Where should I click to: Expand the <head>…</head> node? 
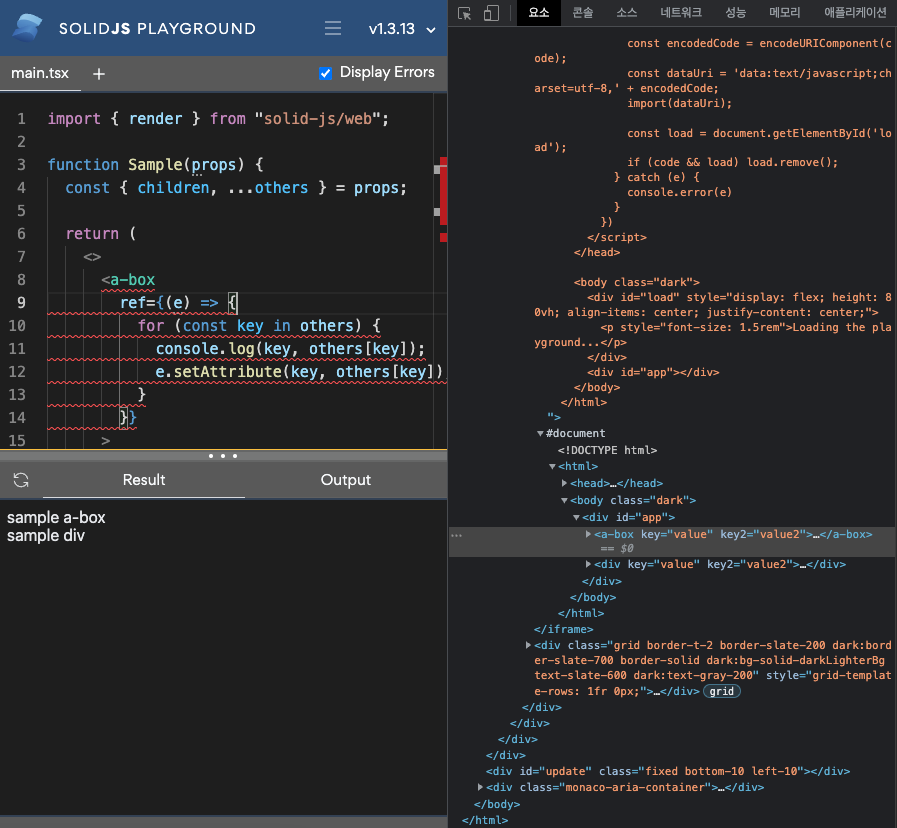pos(564,484)
